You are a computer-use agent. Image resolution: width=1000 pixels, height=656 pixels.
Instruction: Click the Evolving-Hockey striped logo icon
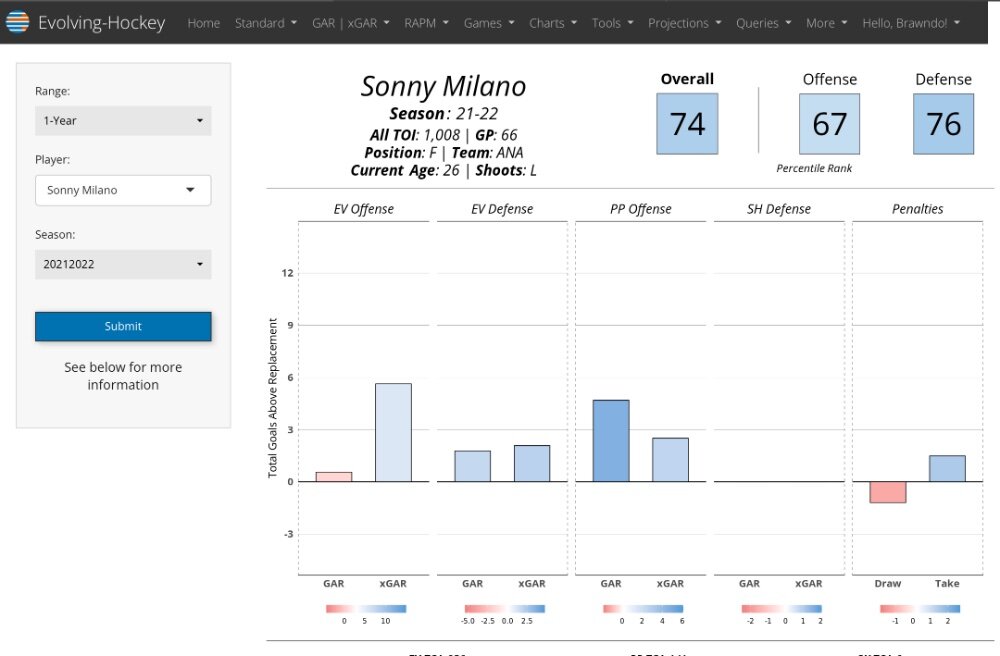tap(17, 22)
